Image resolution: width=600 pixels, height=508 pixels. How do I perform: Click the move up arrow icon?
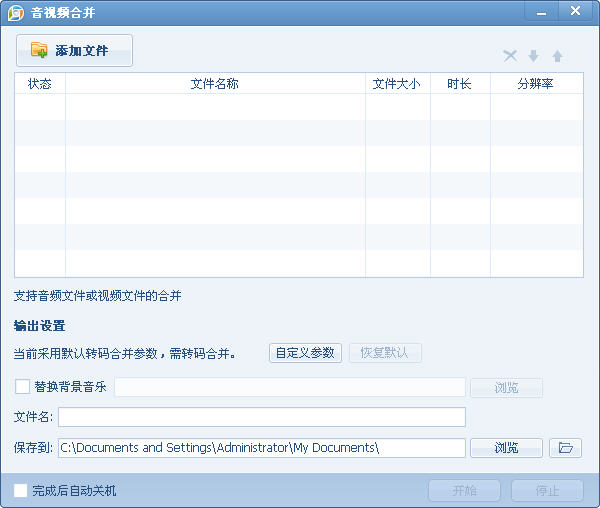(558, 56)
